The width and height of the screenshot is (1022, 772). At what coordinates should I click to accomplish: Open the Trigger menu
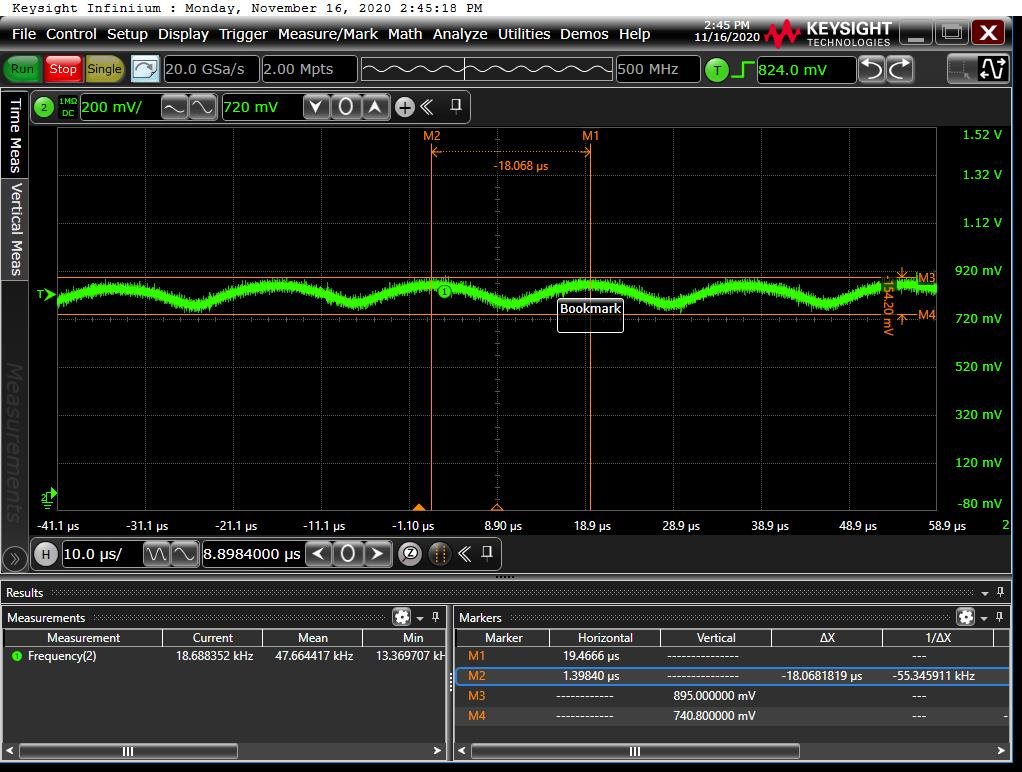[x=243, y=34]
